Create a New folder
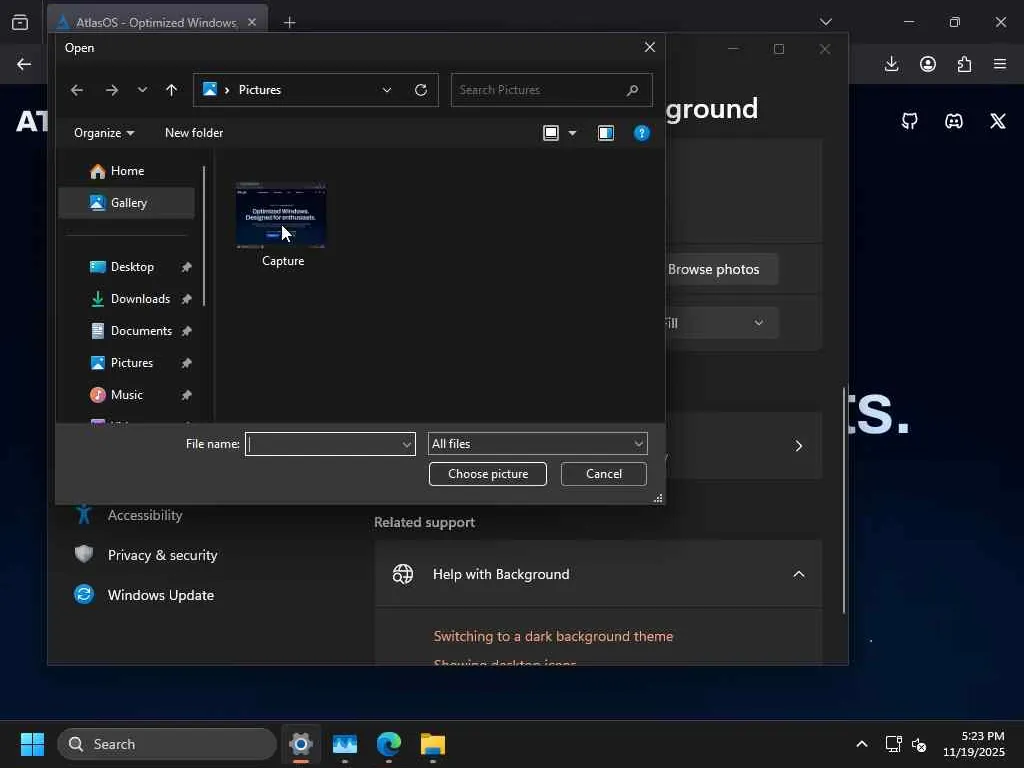The image size is (1024, 768). pos(194,133)
